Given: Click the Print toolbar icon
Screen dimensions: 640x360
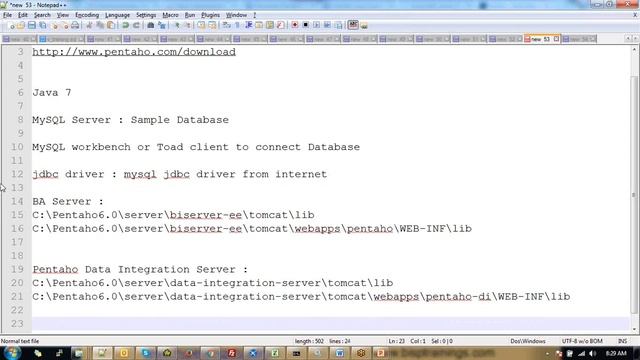Looking at the screenshot, I should tap(75, 25).
